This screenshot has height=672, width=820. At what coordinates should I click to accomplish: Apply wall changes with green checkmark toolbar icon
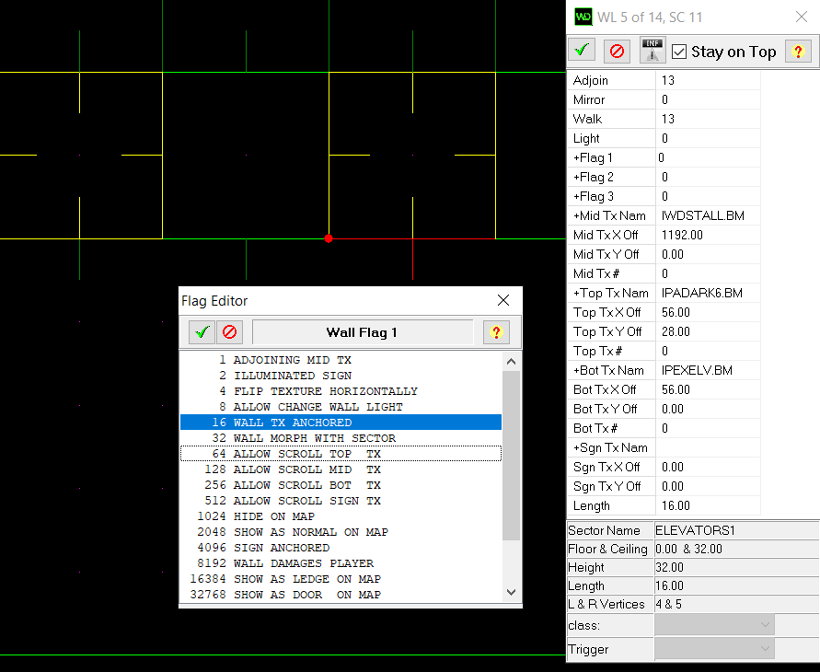click(x=581, y=50)
